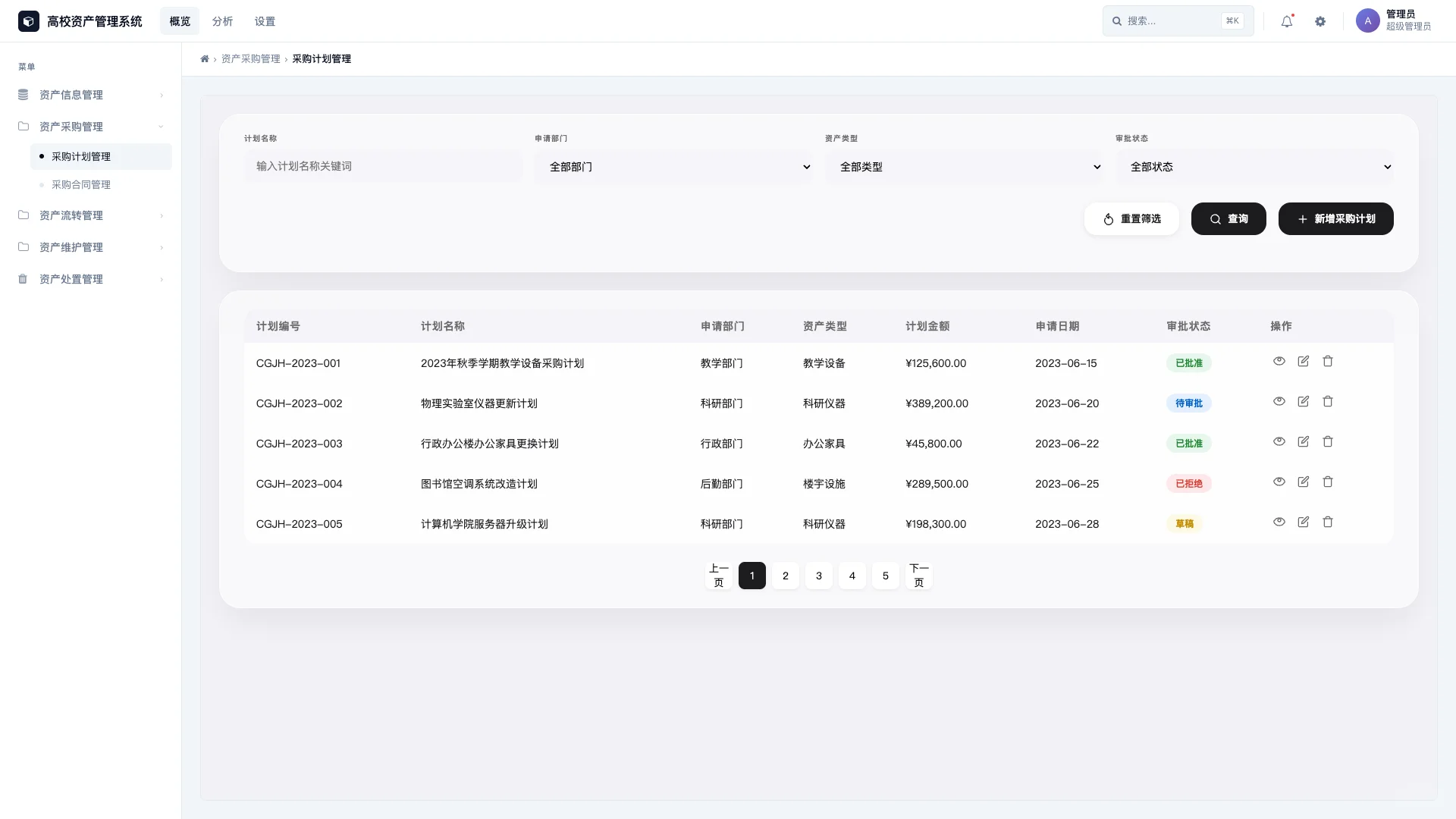Open notifications via the bell icon
Viewport: 1456px width, 819px height.
pyautogui.click(x=1285, y=21)
